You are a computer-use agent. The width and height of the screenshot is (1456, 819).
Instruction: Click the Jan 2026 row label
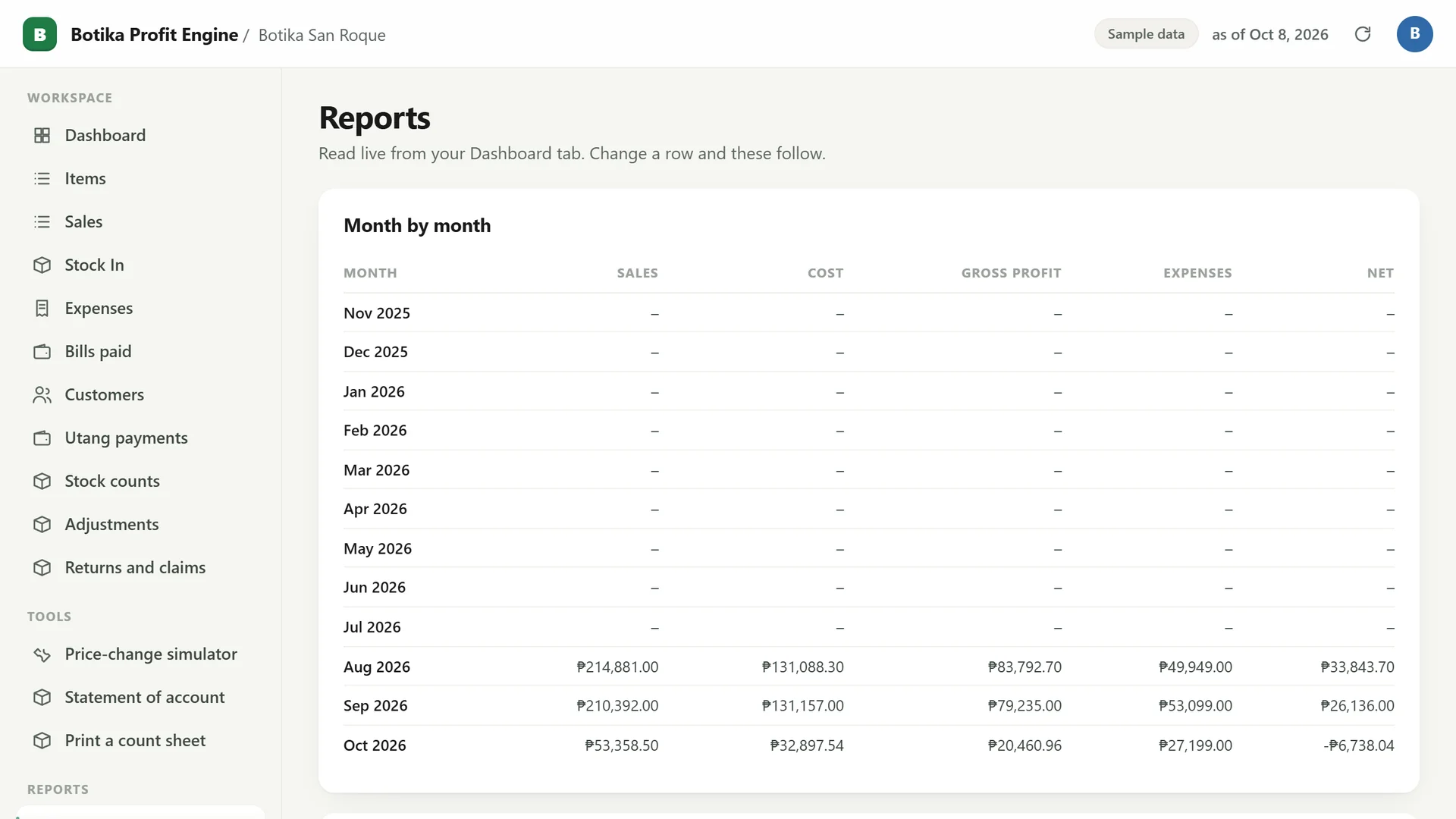(x=374, y=392)
